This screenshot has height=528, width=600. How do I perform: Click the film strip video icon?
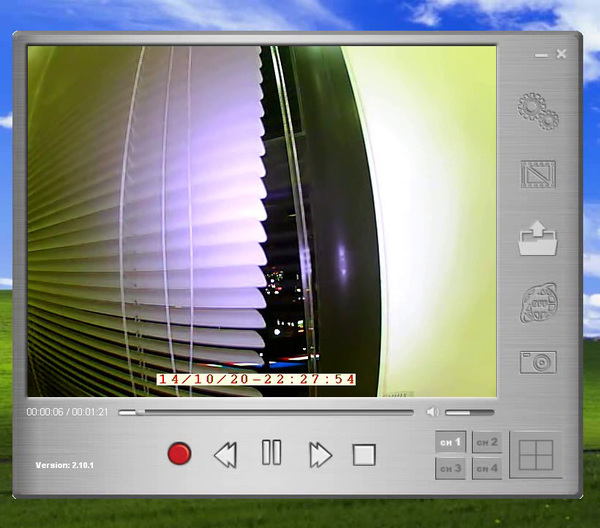tap(537, 175)
